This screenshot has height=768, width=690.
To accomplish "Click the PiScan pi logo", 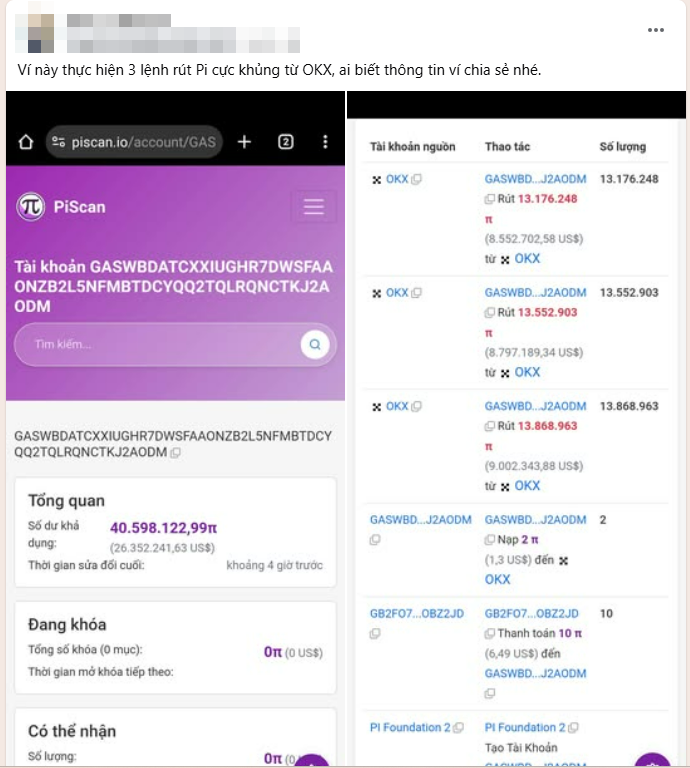I will pos(31,207).
